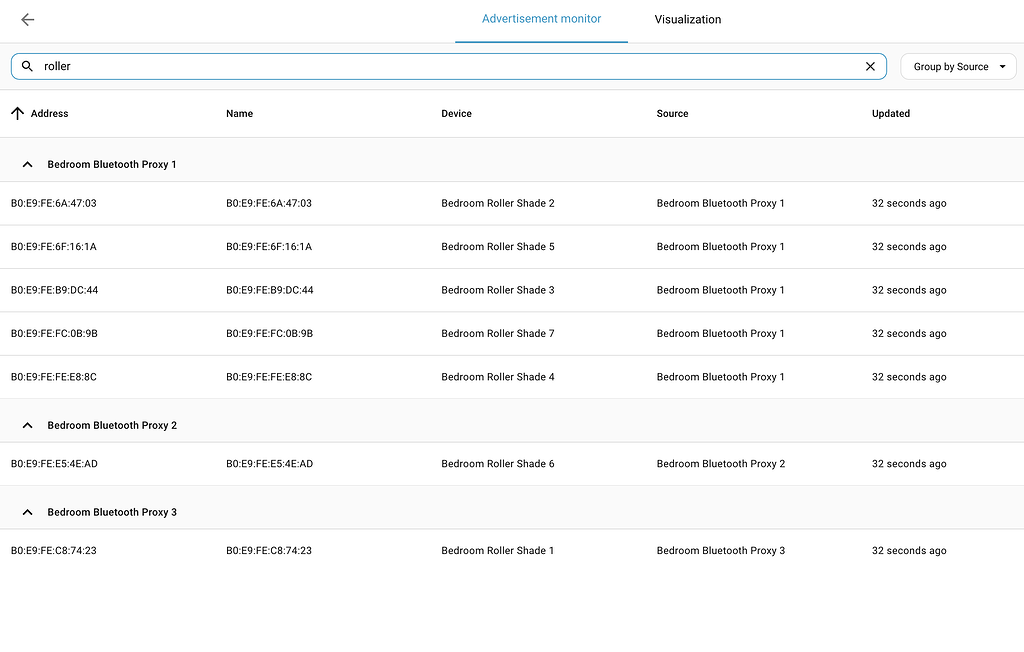This screenshot has width=1024, height=652.
Task: Sort by the Source column header
Action: pos(673,114)
